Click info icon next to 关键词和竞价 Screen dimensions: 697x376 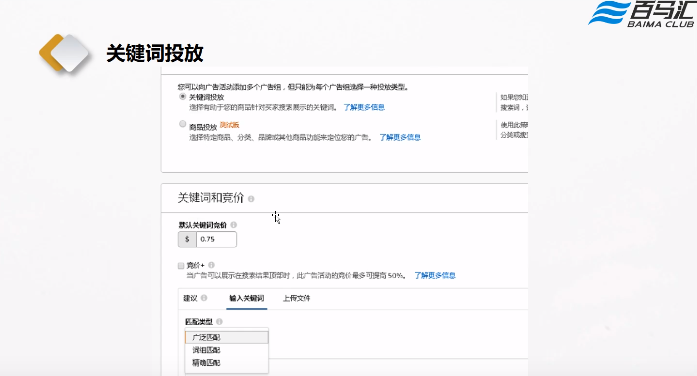pyautogui.click(x=251, y=199)
